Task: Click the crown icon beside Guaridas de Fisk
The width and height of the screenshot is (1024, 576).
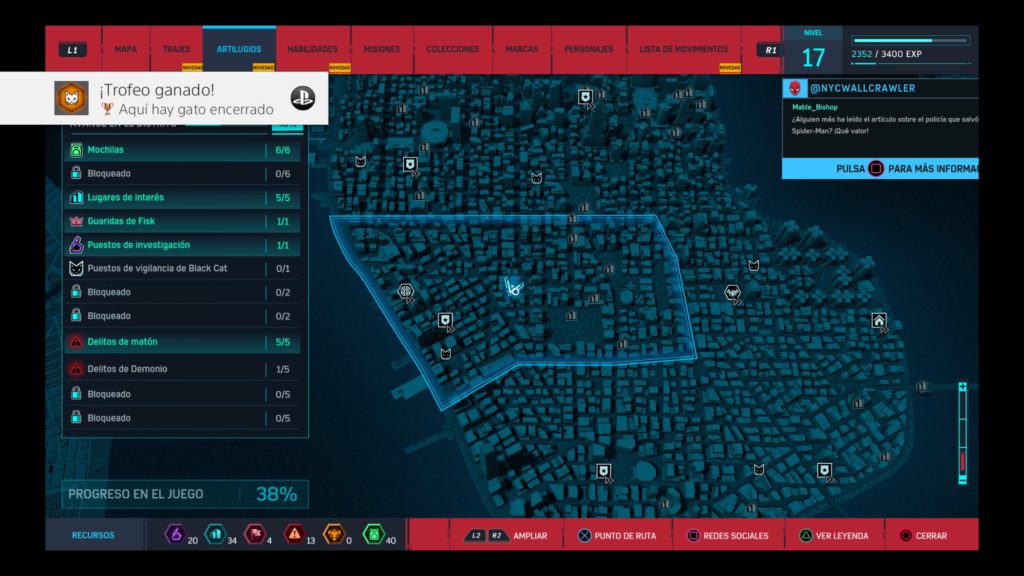Action: tap(75, 221)
